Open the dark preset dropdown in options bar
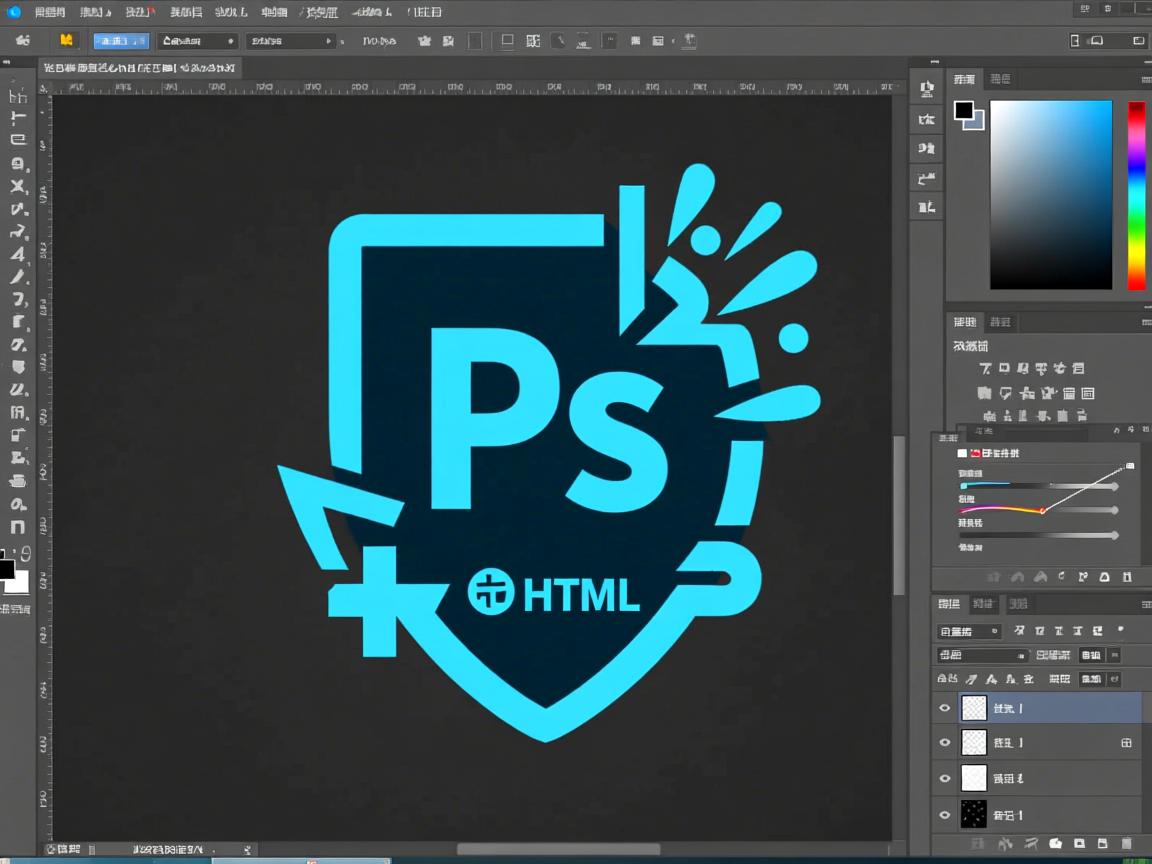Image resolution: width=1152 pixels, height=864 pixels. tap(197, 41)
